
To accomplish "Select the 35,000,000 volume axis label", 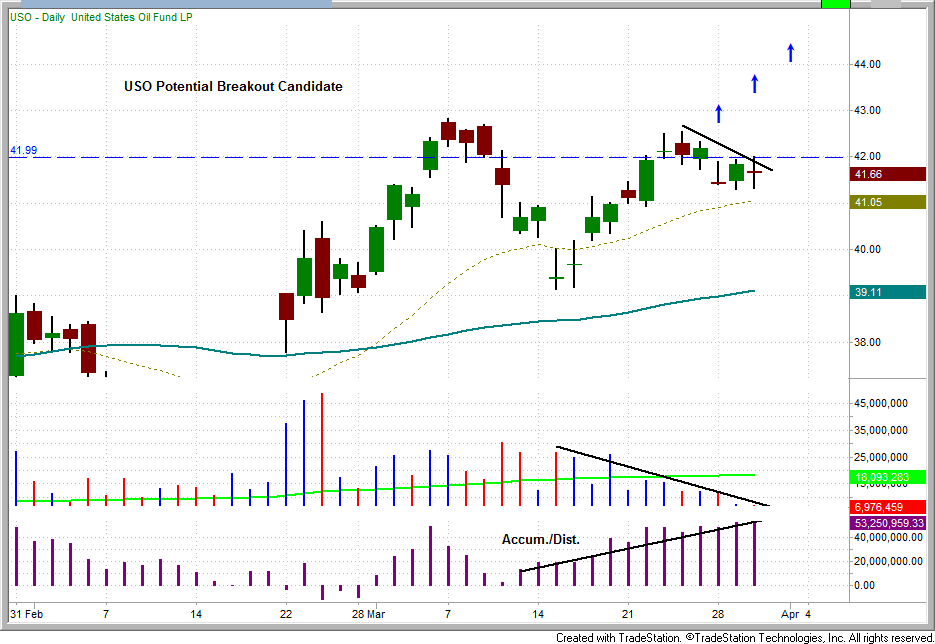I will click(x=881, y=431).
